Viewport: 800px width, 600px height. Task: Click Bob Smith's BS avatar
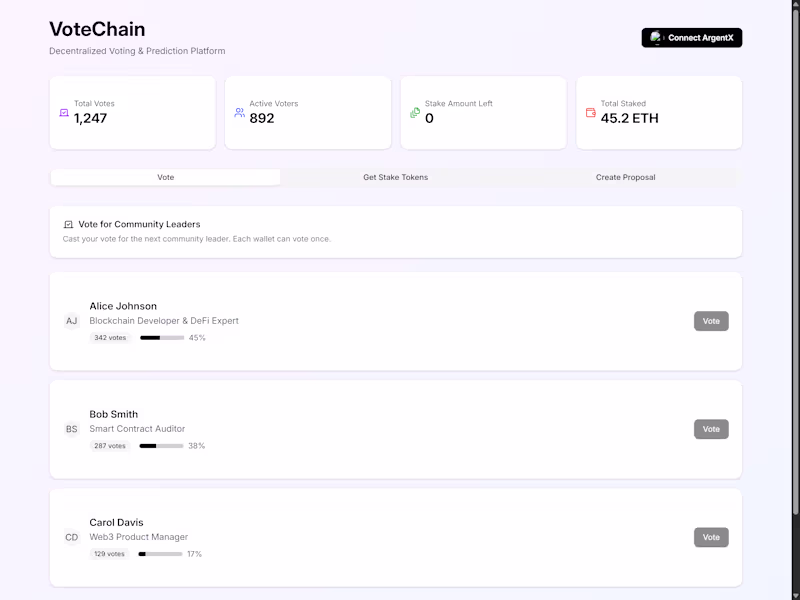[x=71, y=429]
